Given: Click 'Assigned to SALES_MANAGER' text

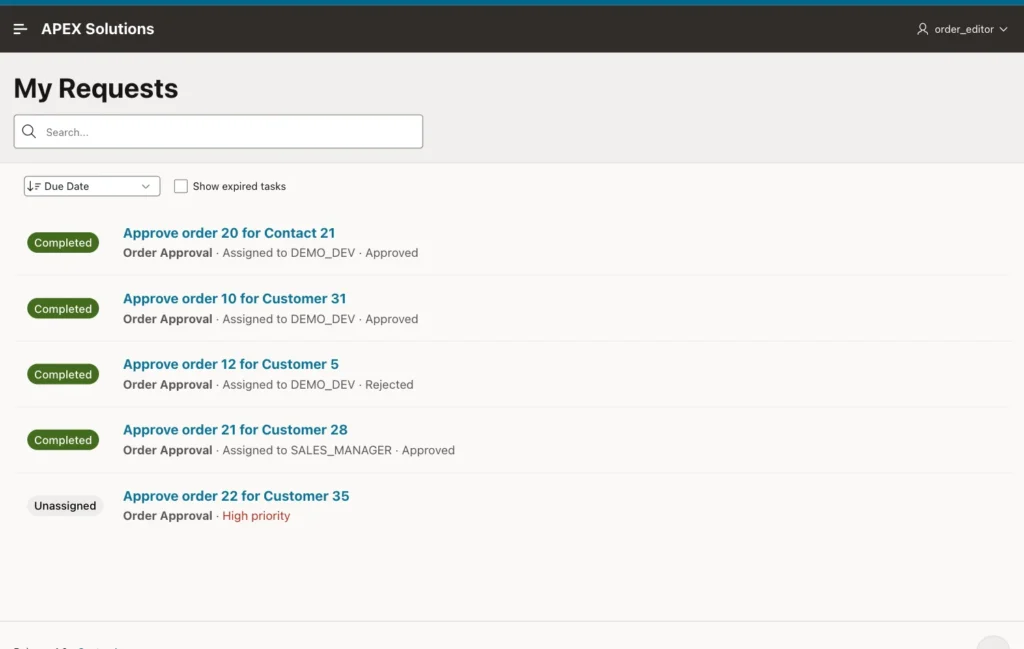Looking at the screenshot, I should (x=307, y=450).
